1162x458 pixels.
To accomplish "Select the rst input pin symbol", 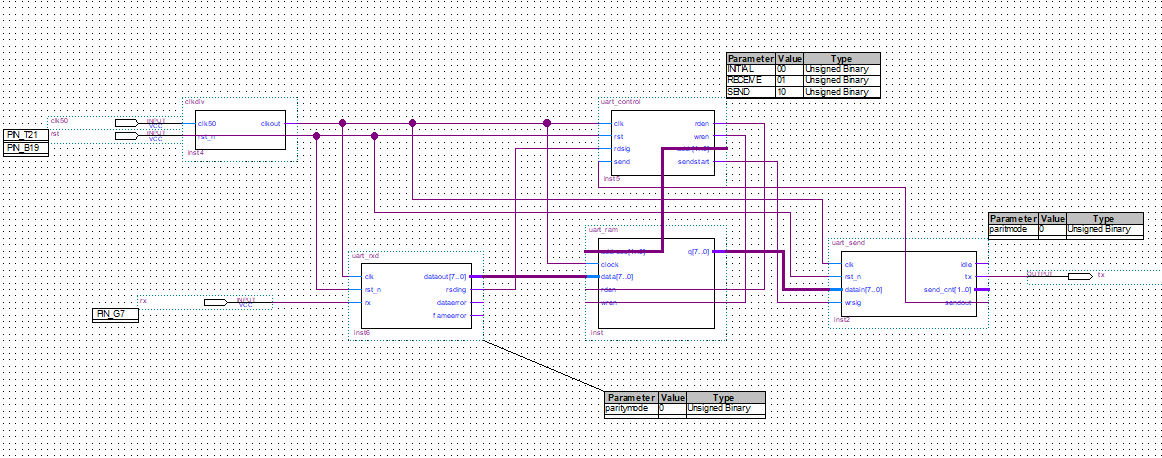I will point(127,136).
